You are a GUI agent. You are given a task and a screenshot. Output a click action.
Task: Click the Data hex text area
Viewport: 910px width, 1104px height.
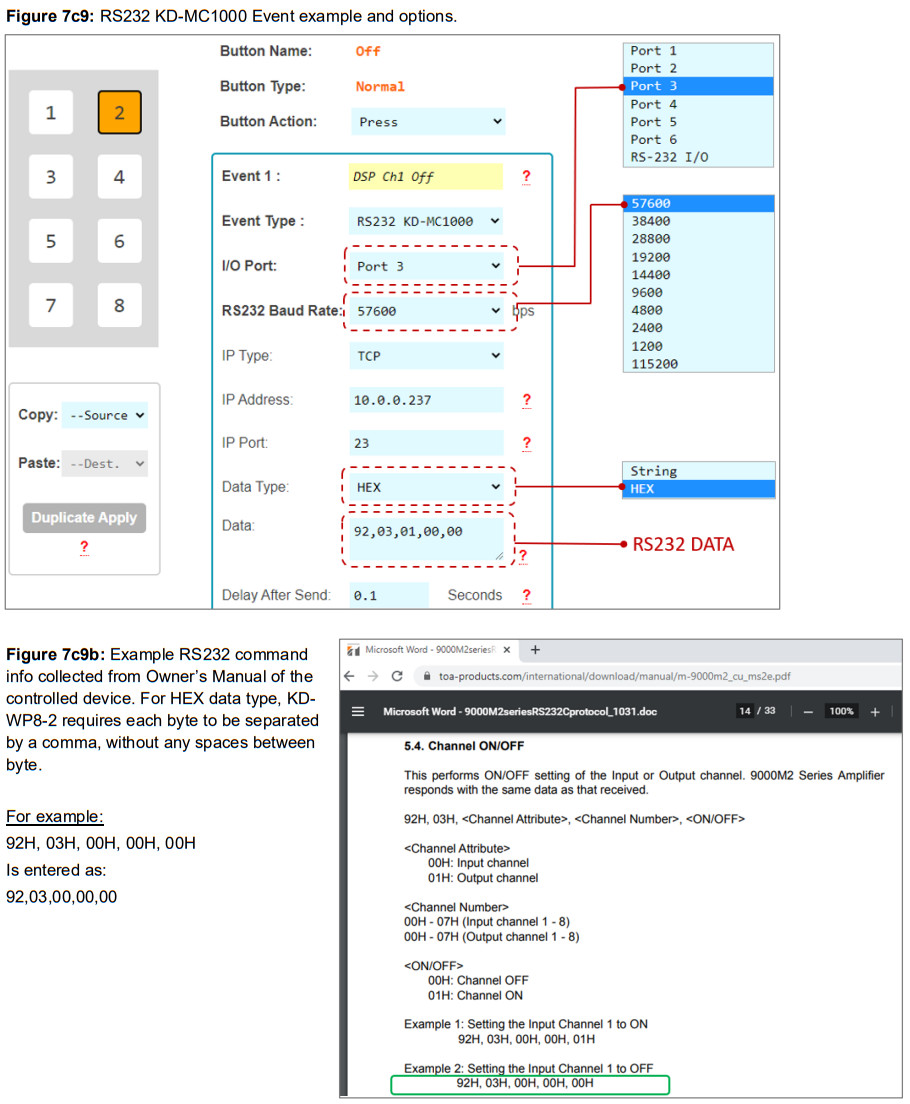pyautogui.click(x=426, y=540)
